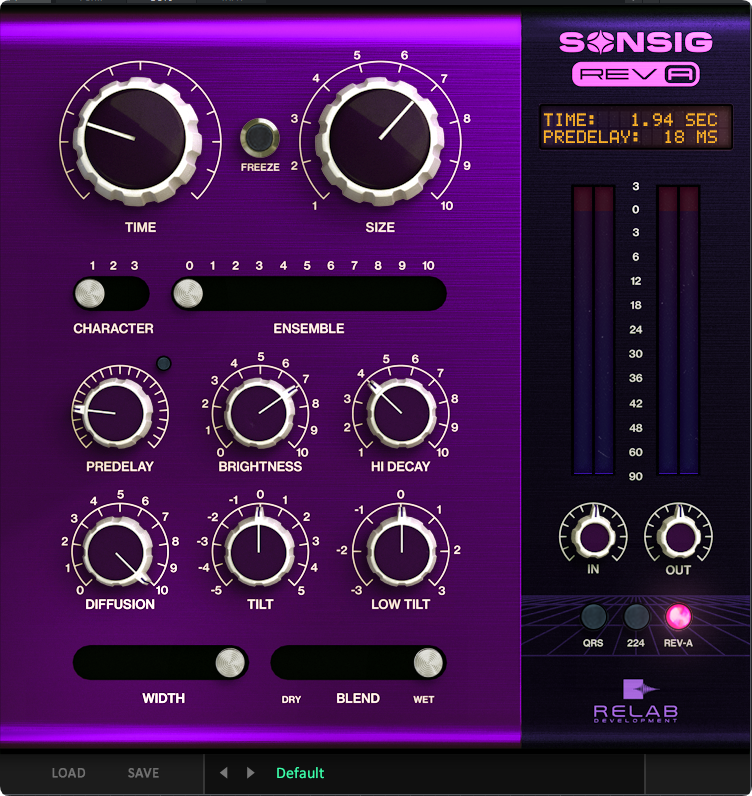752x796 pixels.
Task: Click the LOAD preset button
Action: (x=69, y=773)
